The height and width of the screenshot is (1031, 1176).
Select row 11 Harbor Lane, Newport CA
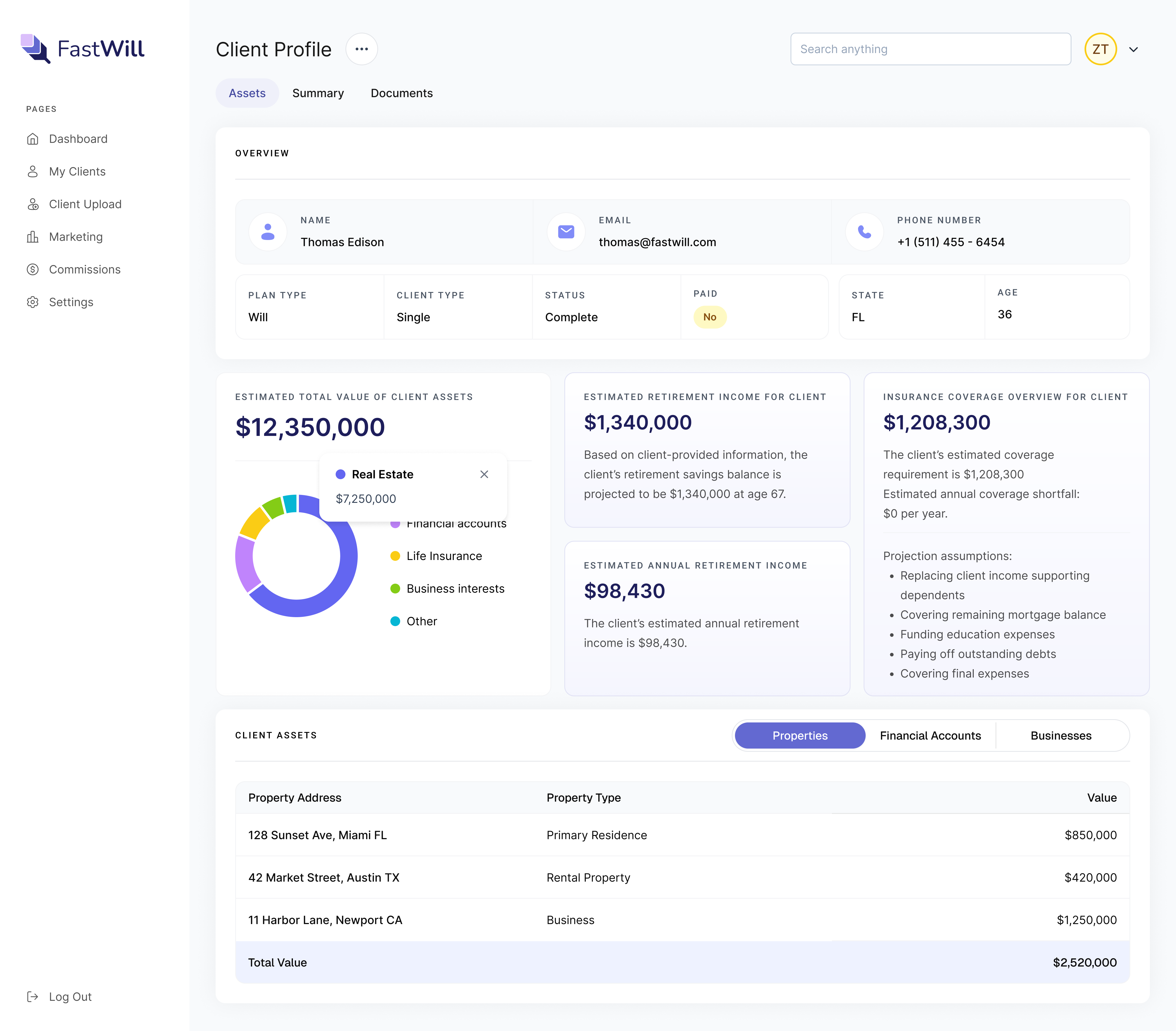click(x=682, y=920)
